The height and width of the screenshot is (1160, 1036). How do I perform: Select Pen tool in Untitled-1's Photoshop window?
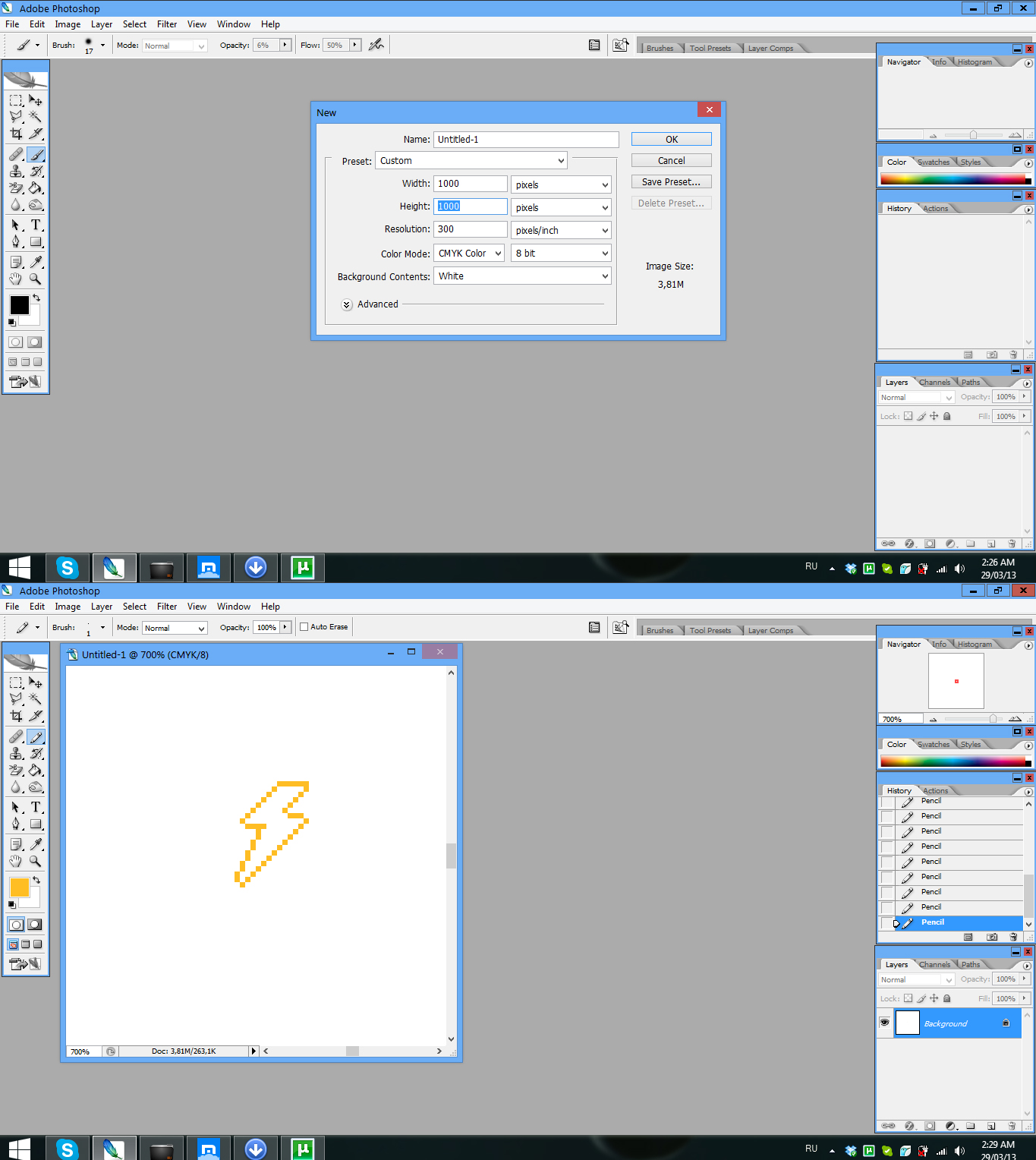[x=16, y=824]
